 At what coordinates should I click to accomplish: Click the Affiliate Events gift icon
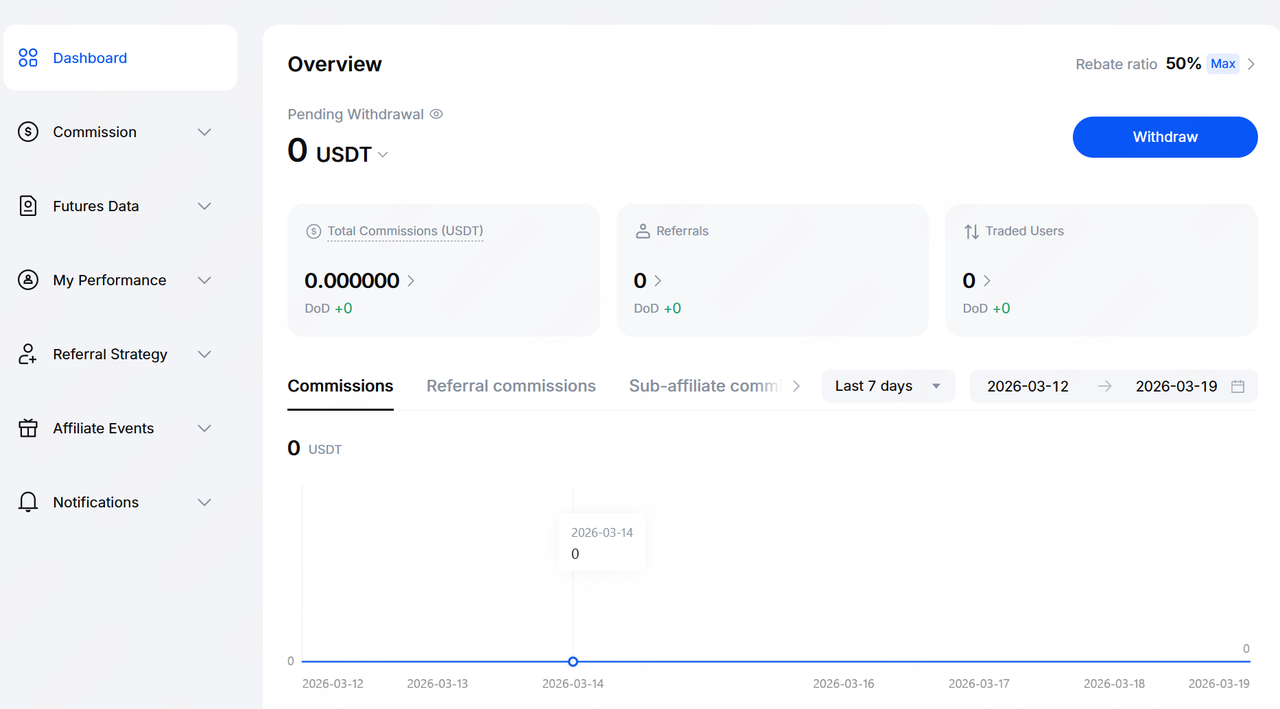(28, 428)
